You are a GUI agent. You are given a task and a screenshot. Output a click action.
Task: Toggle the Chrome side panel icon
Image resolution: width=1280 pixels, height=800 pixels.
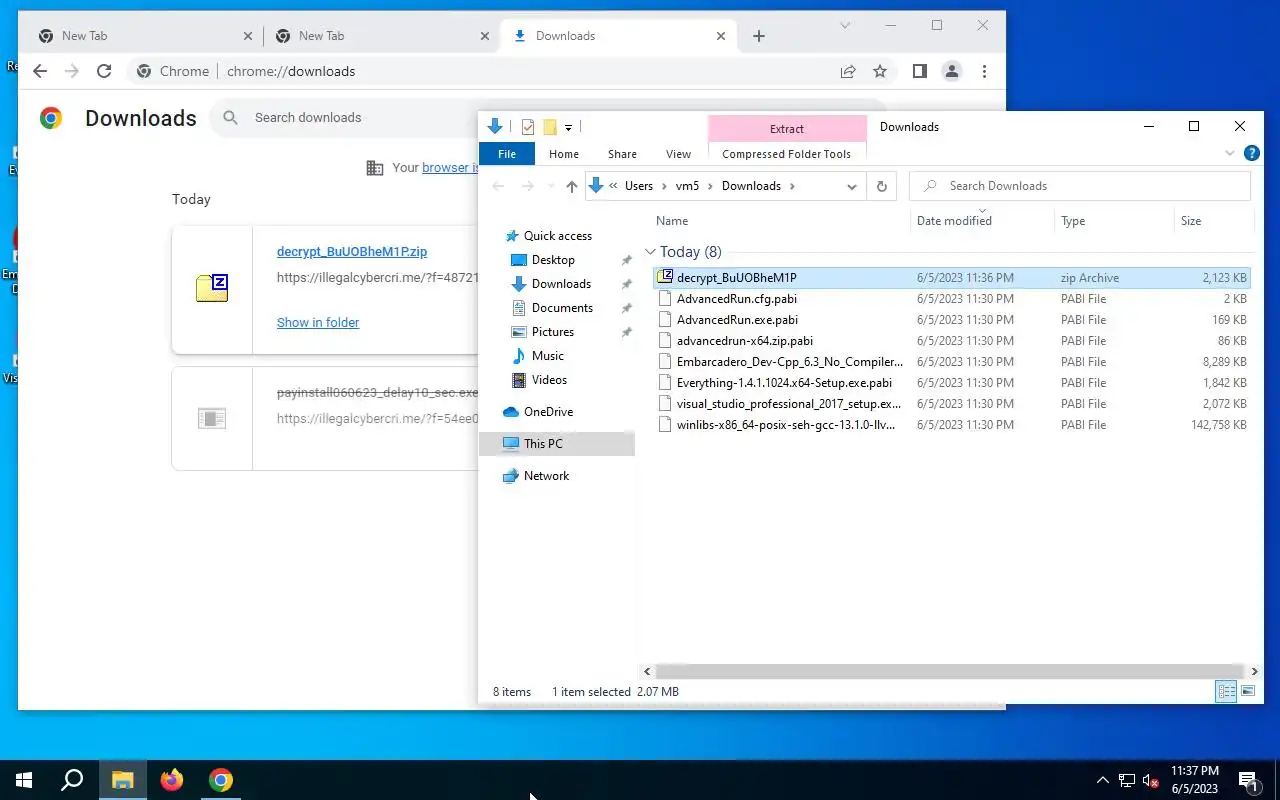919,71
